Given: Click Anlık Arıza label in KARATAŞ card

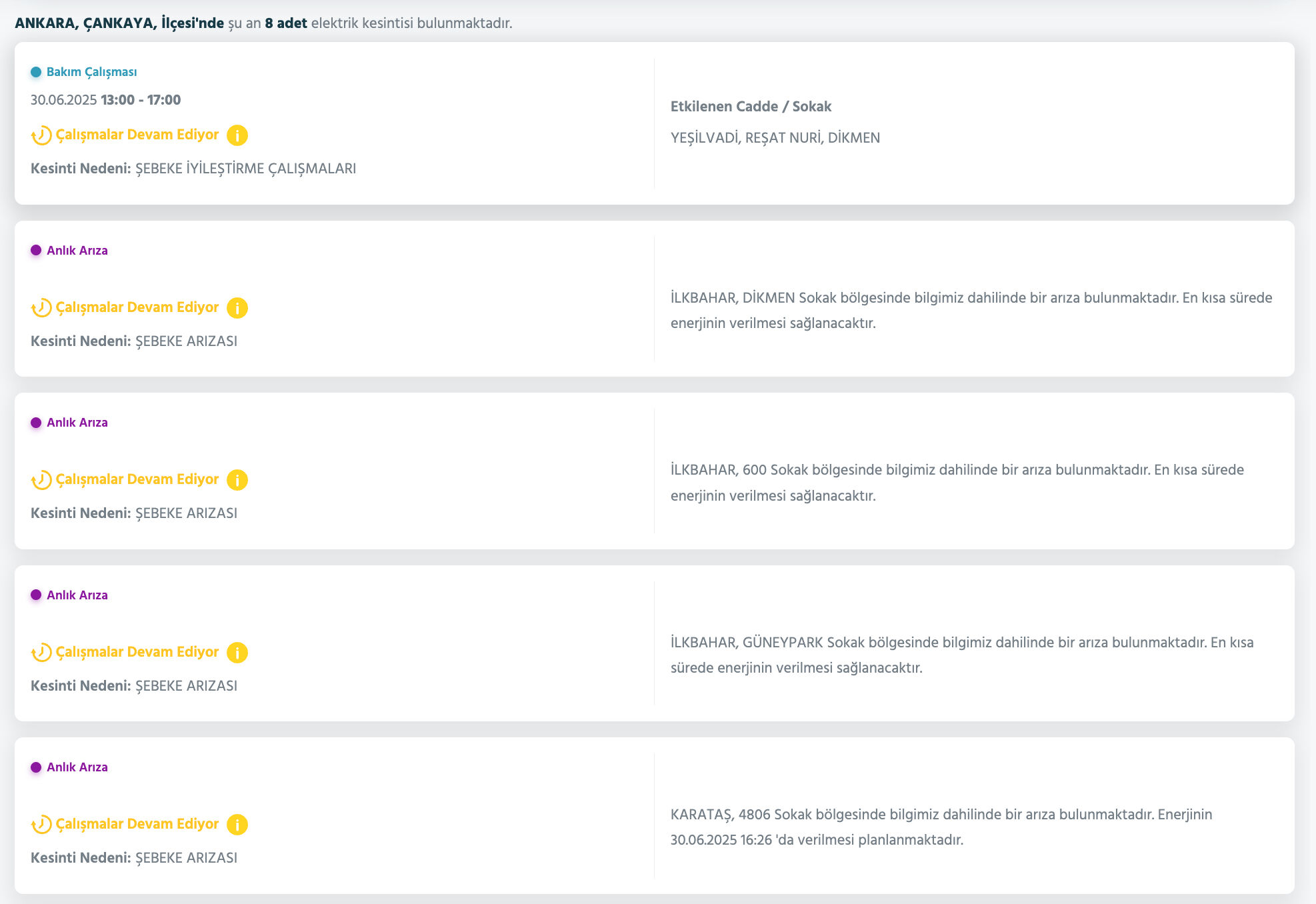Looking at the screenshot, I should click(x=77, y=767).
